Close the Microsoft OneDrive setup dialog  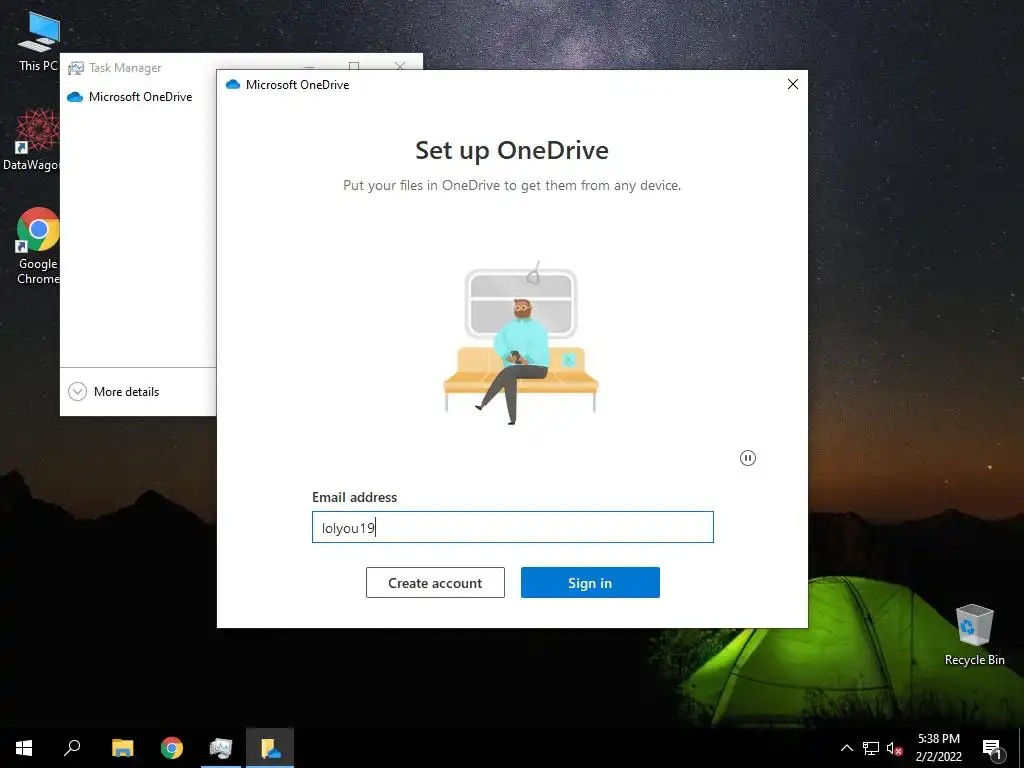[x=793, y=84]
